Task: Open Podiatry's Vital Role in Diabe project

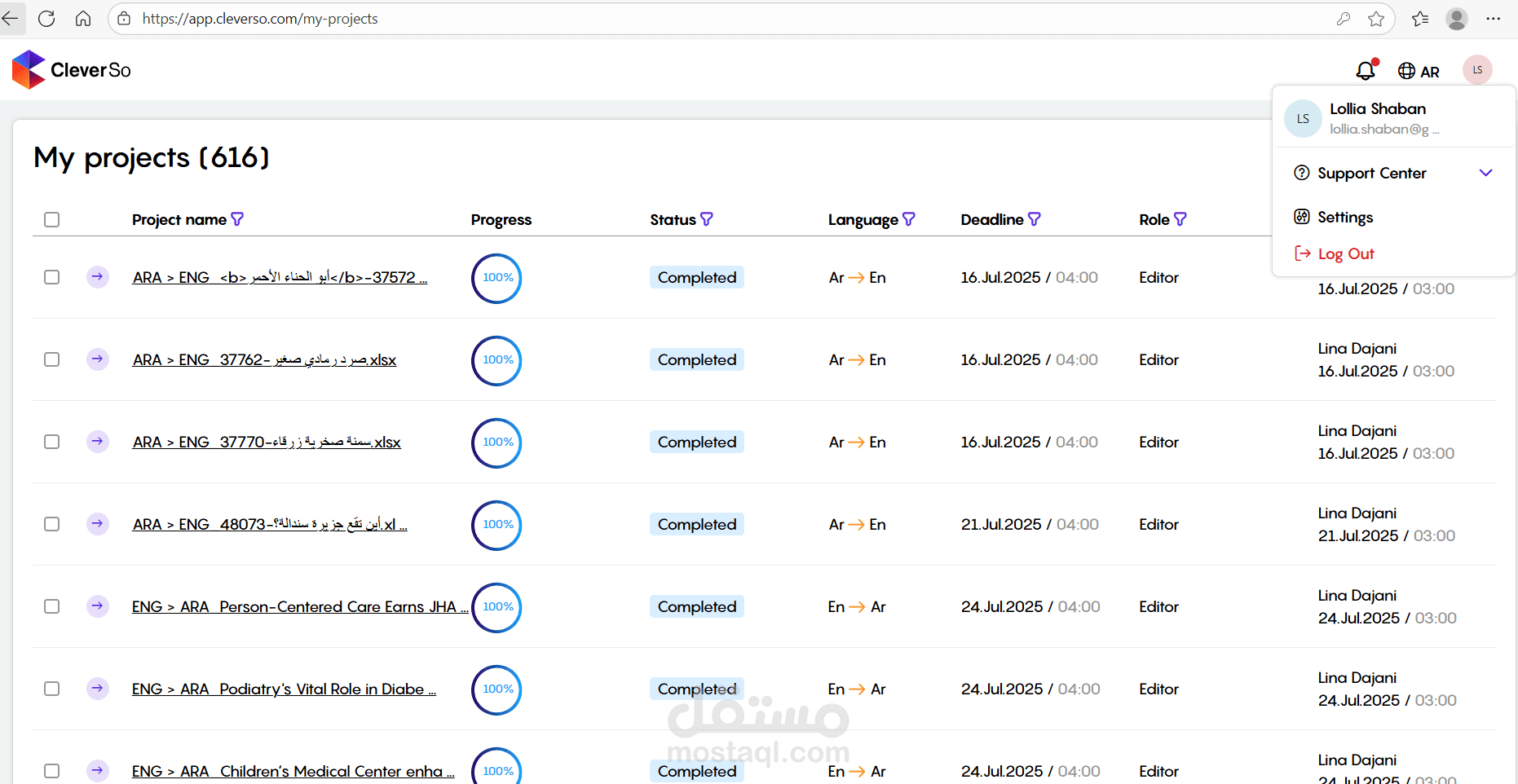Action: (284, 689)
